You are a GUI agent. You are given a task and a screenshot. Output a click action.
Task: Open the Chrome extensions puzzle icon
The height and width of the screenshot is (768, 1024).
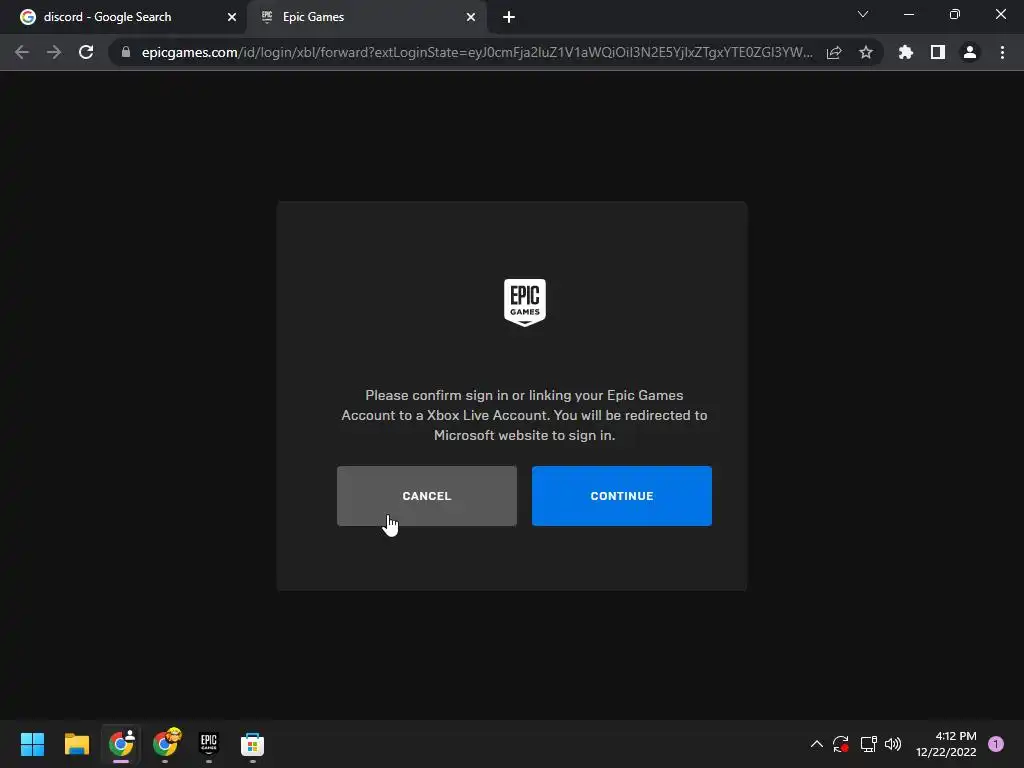906,52
